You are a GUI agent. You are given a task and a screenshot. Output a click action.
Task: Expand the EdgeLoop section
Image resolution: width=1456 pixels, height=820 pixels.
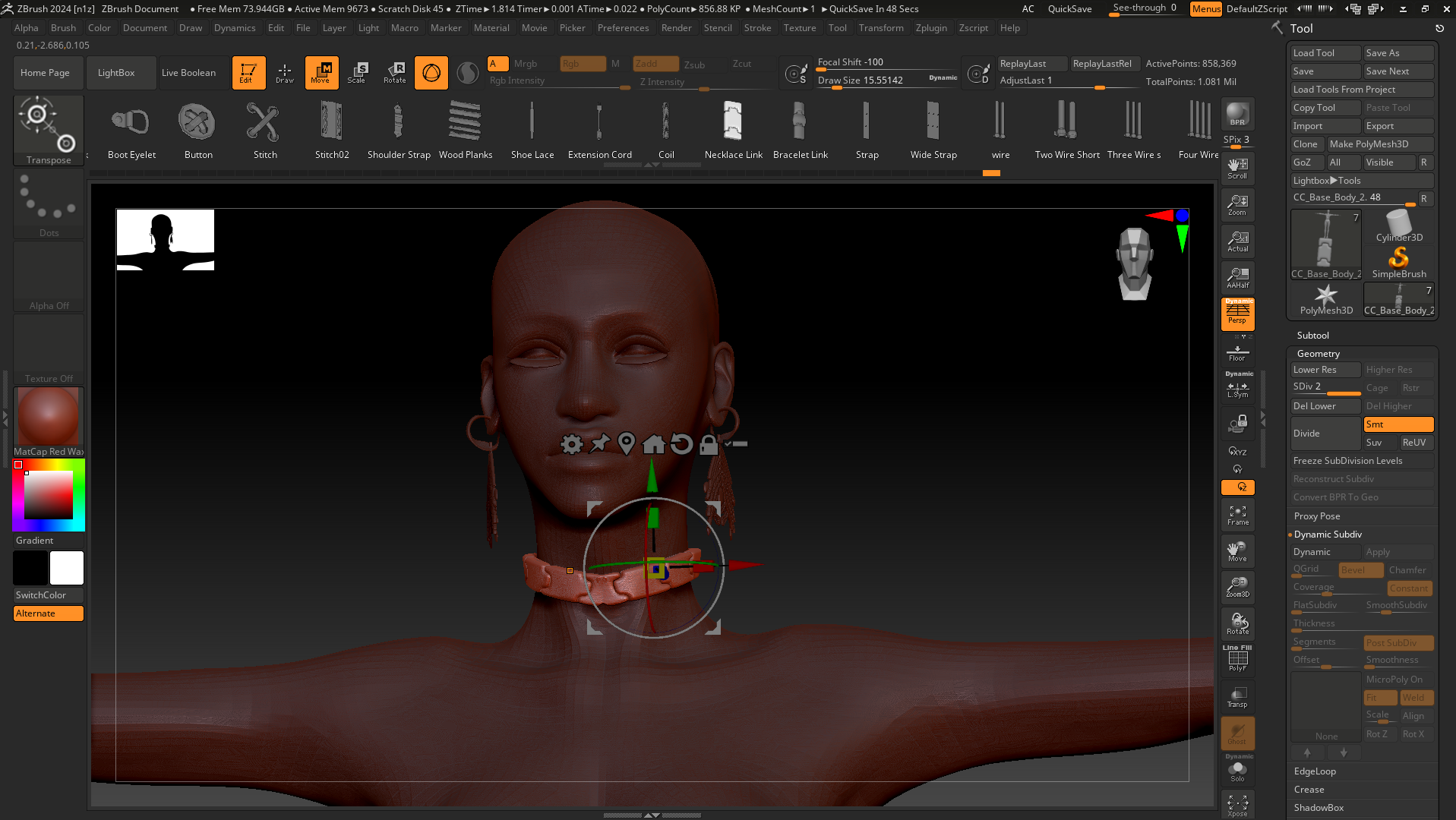click(1315, 771)
